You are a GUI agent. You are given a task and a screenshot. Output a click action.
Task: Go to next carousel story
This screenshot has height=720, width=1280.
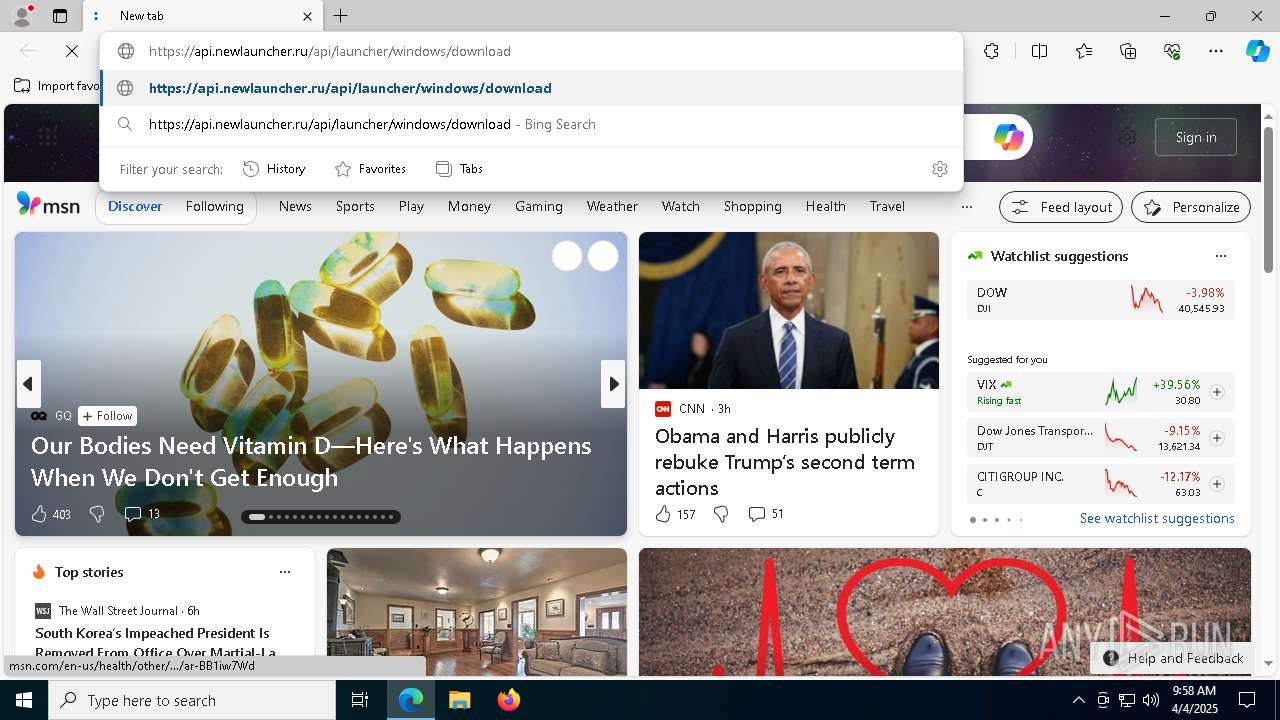pyautogui.click(x=613, y=384)
